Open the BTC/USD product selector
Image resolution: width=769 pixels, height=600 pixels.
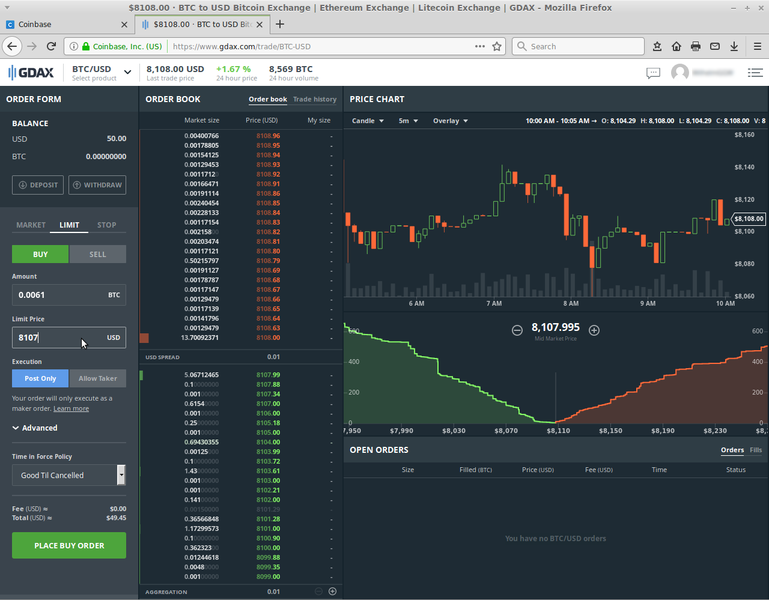tap(102, 73)
